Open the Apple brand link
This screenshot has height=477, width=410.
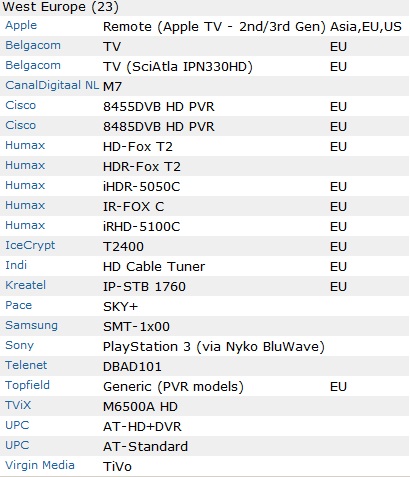tap(21, 26)
